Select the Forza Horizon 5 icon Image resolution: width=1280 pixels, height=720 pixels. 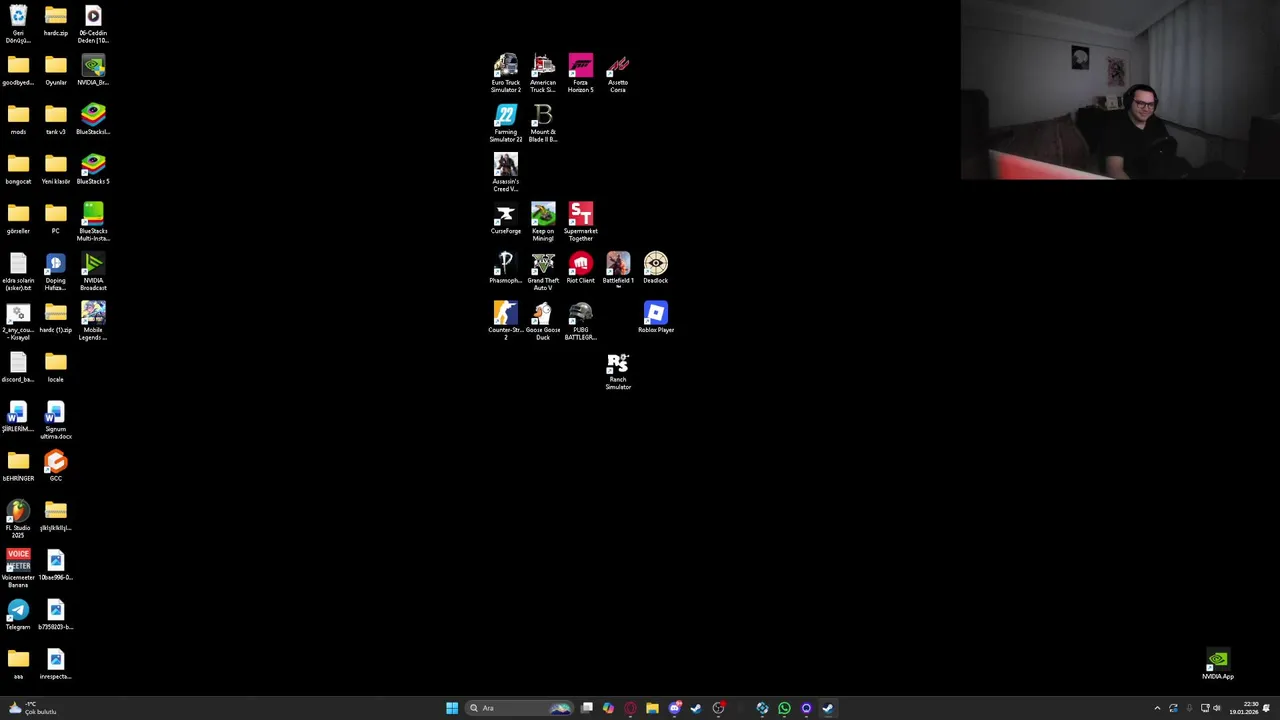[581, 73]
